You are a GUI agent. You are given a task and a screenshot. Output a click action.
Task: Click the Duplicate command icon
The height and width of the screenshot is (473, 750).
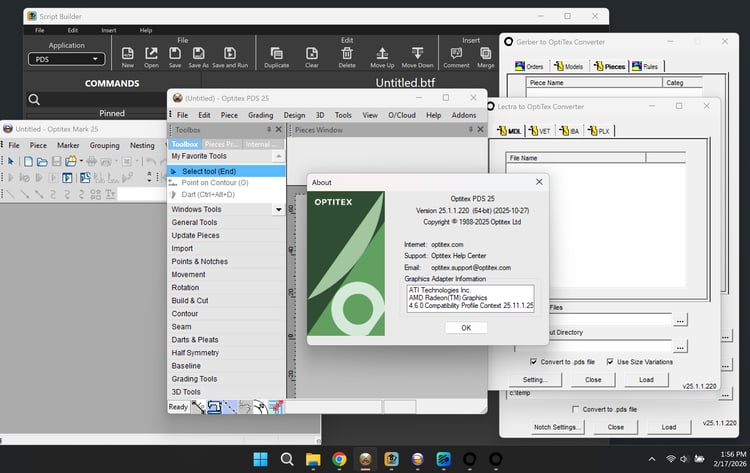pos(277,54)
